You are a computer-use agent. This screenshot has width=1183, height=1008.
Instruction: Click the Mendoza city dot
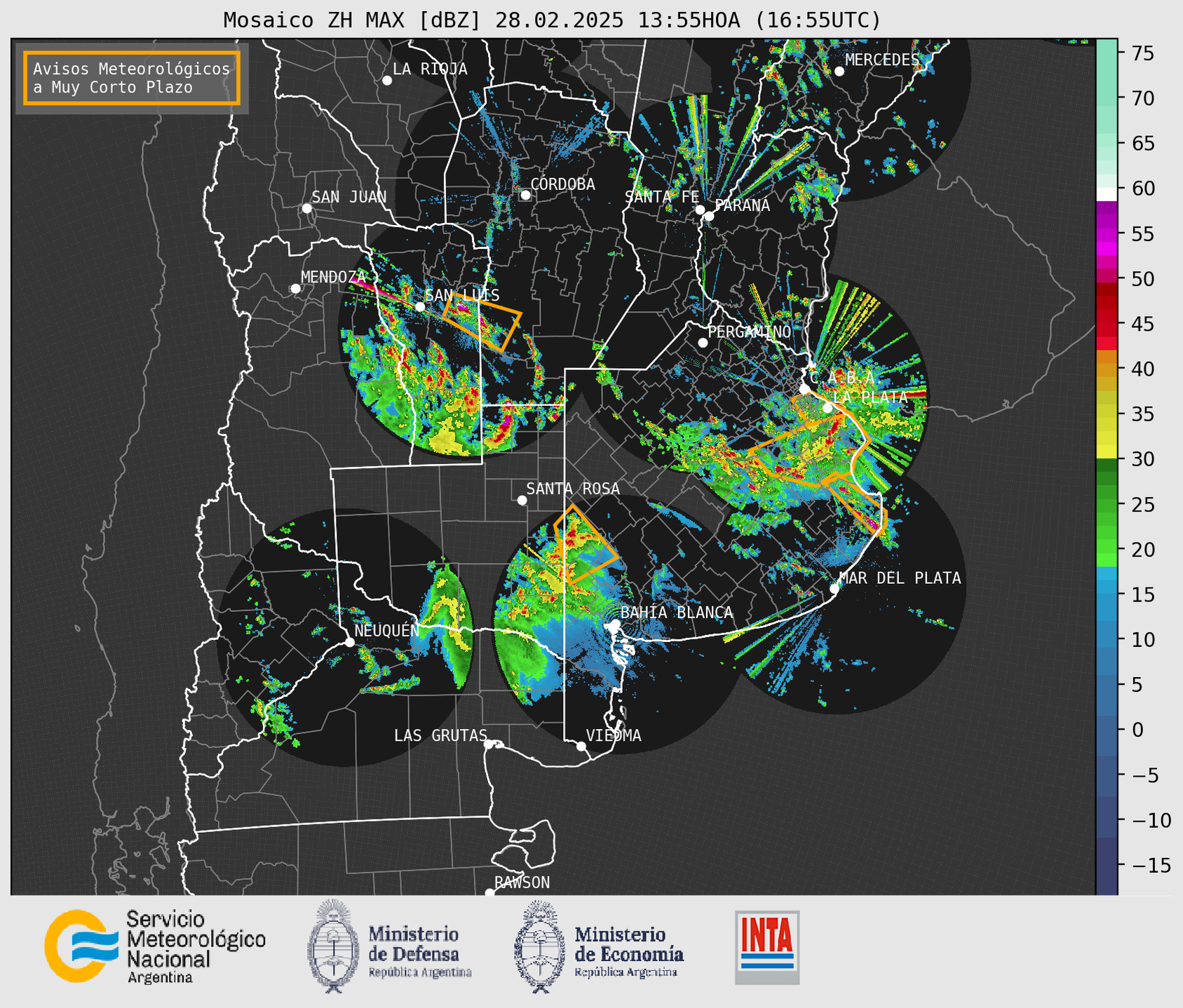(295, 289)
